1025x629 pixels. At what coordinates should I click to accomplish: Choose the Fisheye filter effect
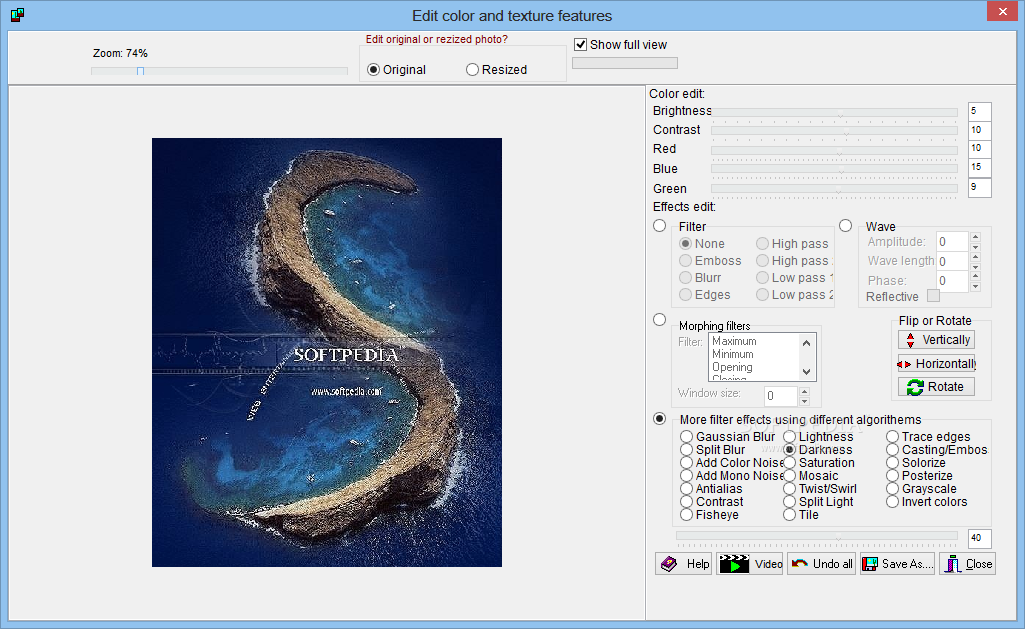(686, 515)
